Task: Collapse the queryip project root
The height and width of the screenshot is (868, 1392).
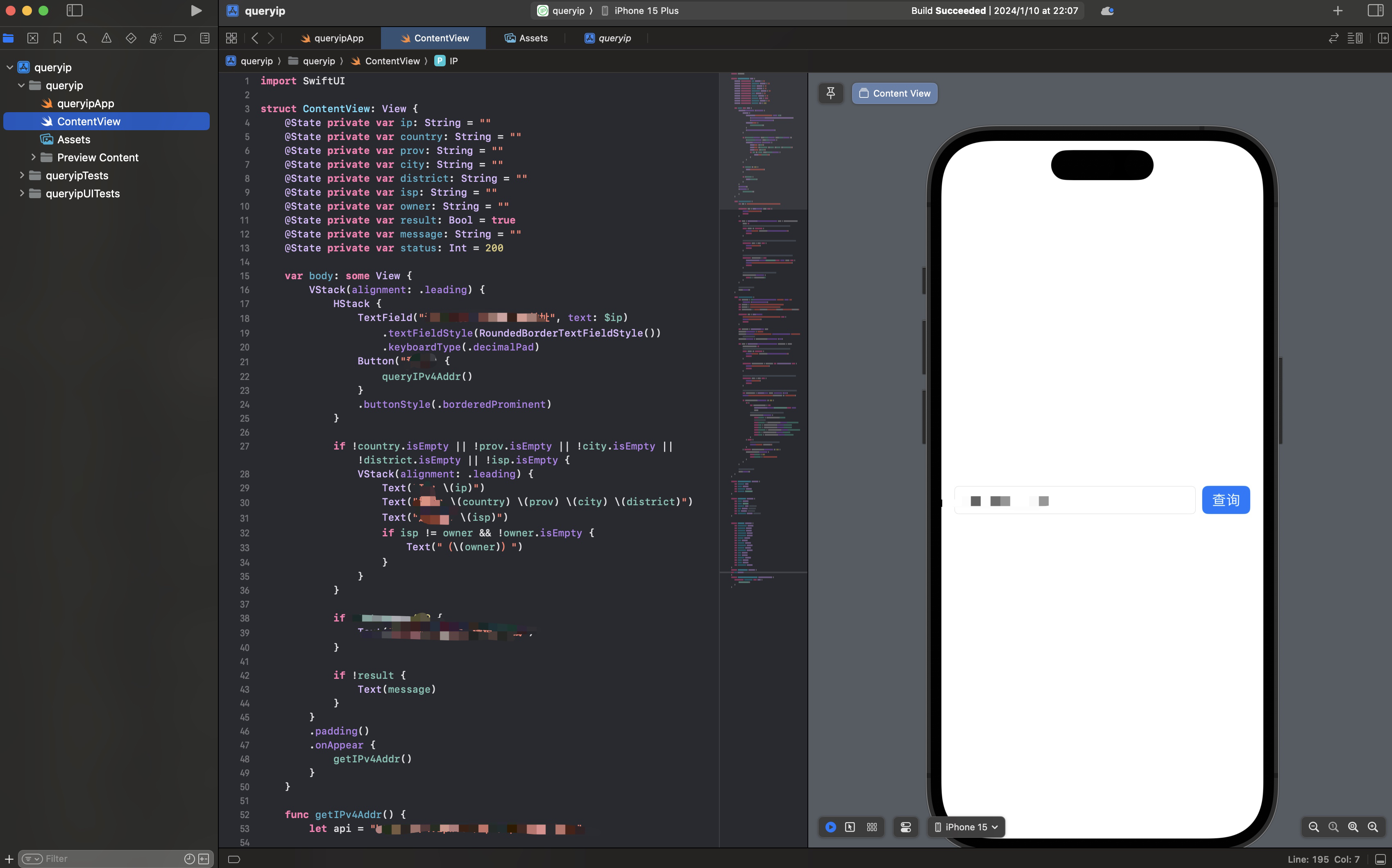Action: click(10, 67)
